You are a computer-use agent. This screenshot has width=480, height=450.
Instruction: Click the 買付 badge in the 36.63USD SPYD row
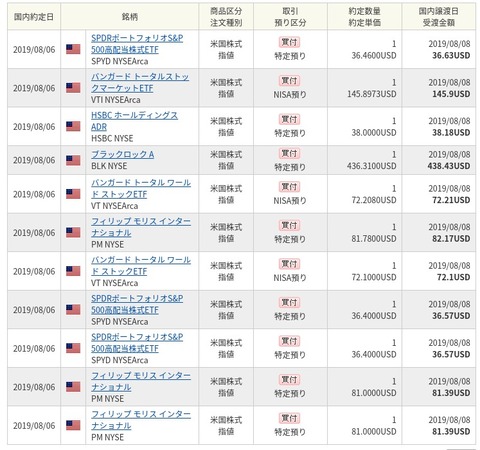tap(289, 42)
